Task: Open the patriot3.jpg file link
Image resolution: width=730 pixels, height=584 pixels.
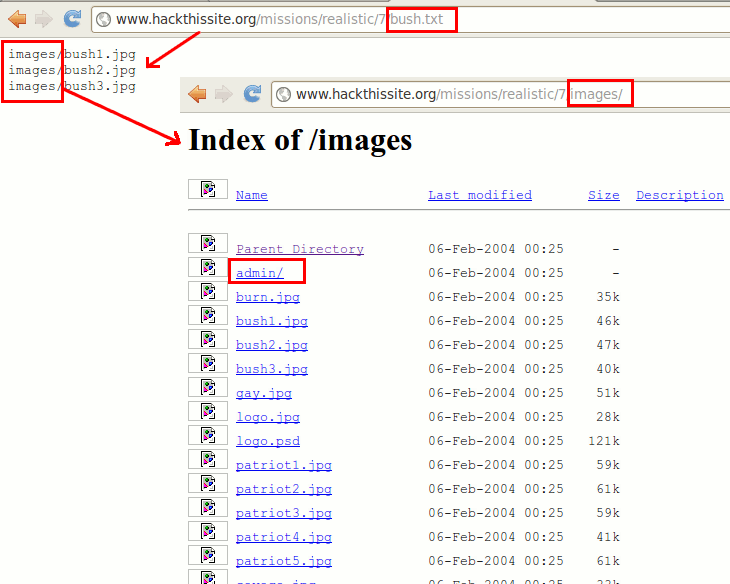Action: point(283,513)
